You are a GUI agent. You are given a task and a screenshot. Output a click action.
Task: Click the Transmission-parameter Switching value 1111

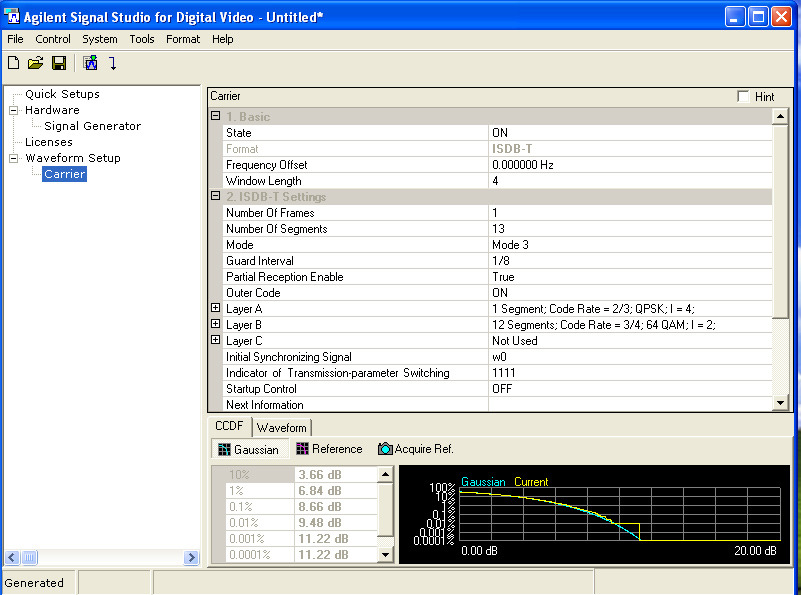tap(630, 373)
